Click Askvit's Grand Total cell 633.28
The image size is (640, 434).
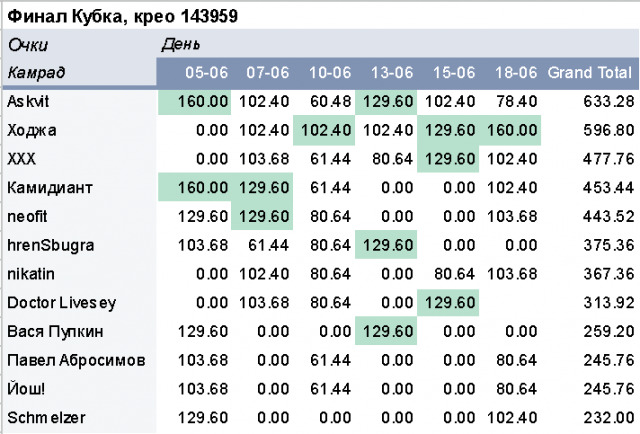[606, 102]
